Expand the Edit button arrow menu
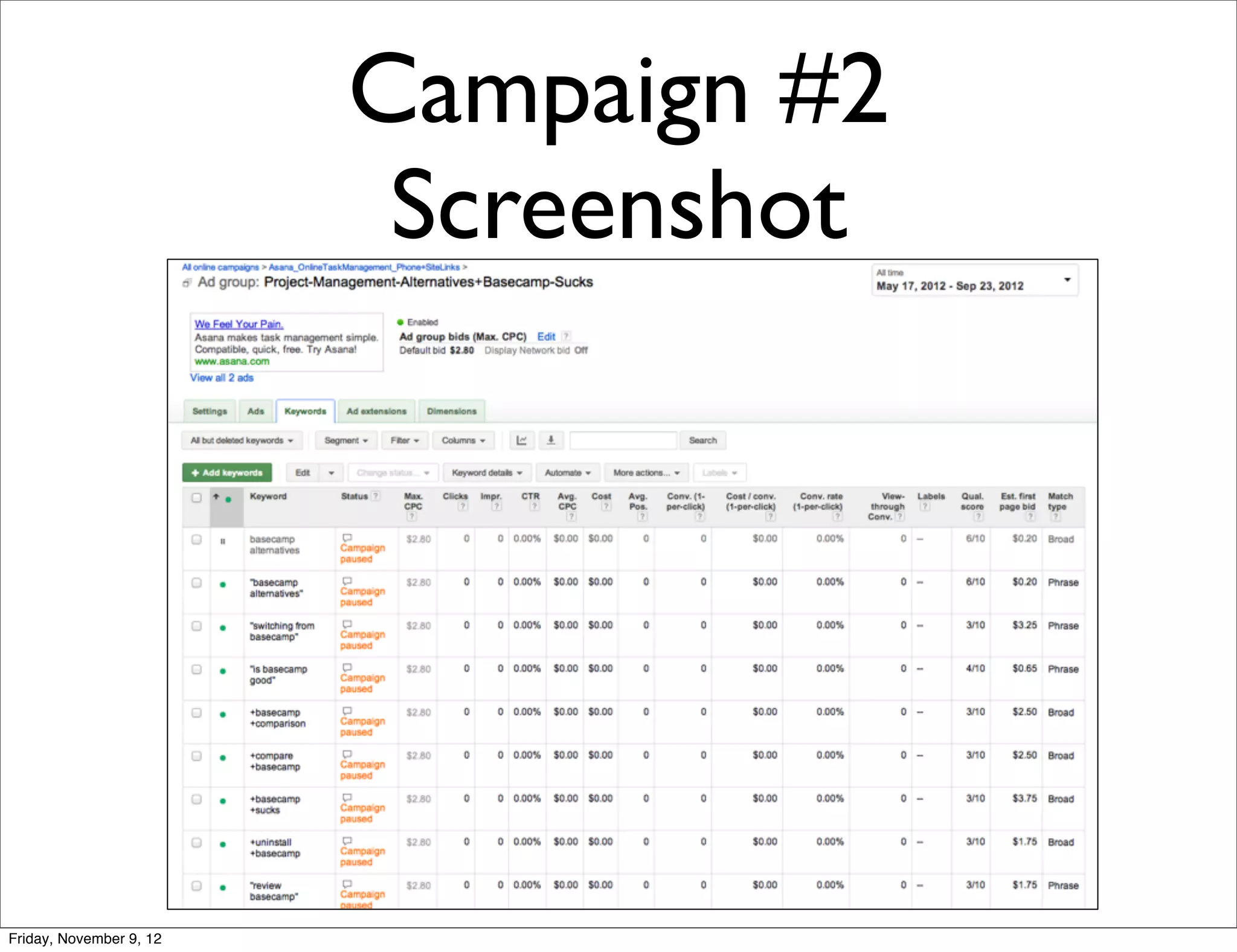Image resolution: width=1237 pixels, height=952 pixels. [x=332, y=472]
